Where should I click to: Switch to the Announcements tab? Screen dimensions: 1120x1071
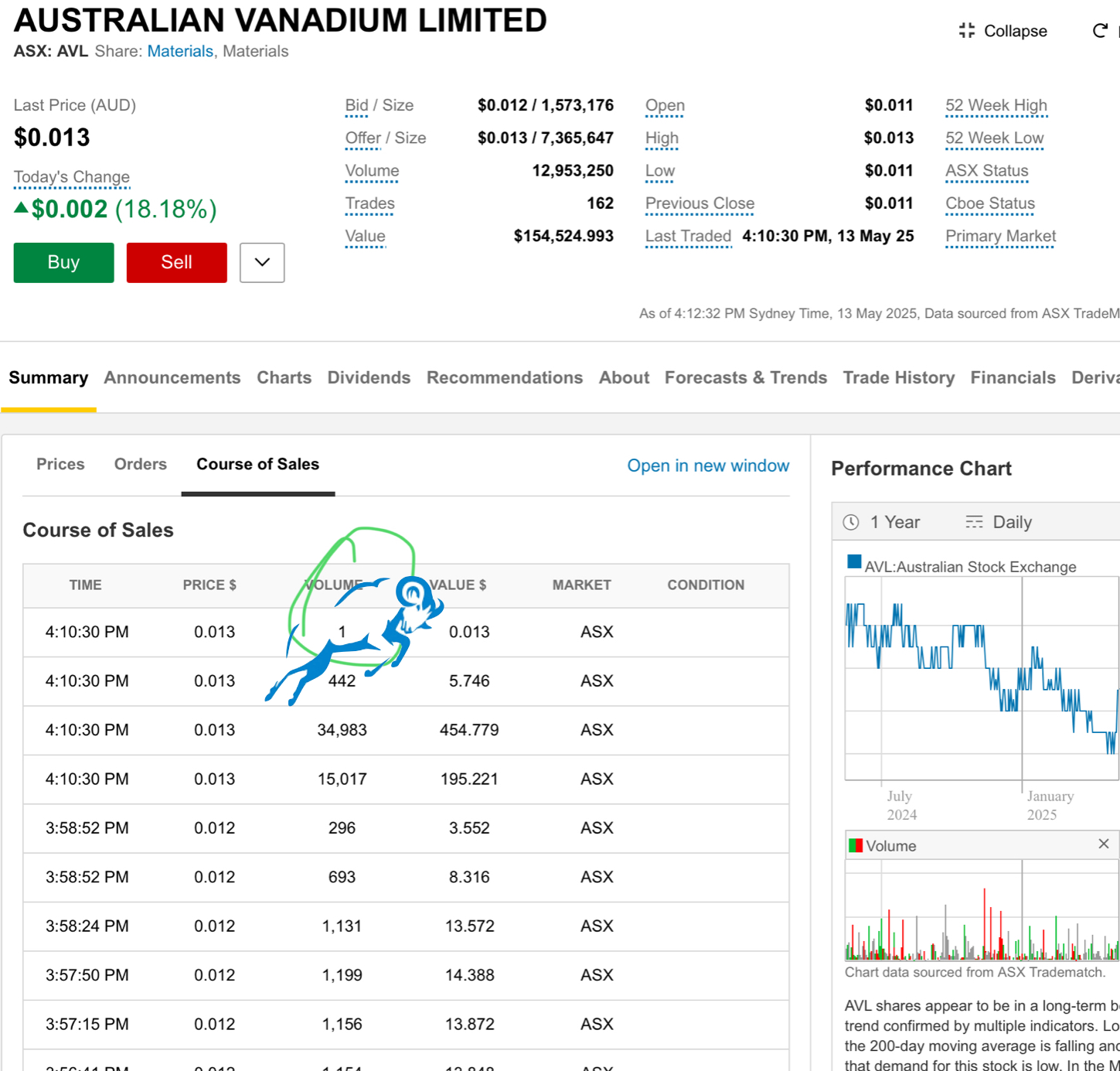(x=172, y=377)
